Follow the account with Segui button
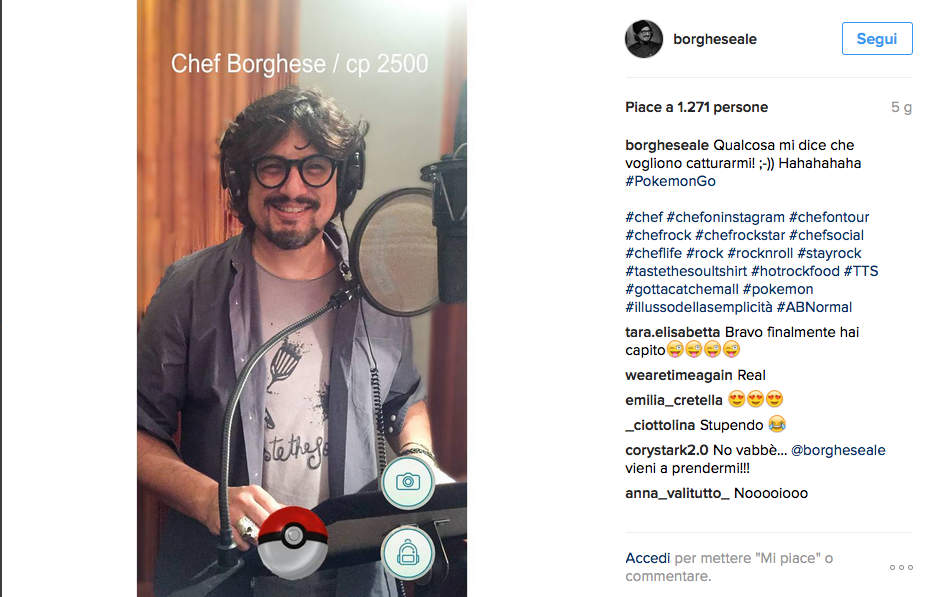 point(877,39)
